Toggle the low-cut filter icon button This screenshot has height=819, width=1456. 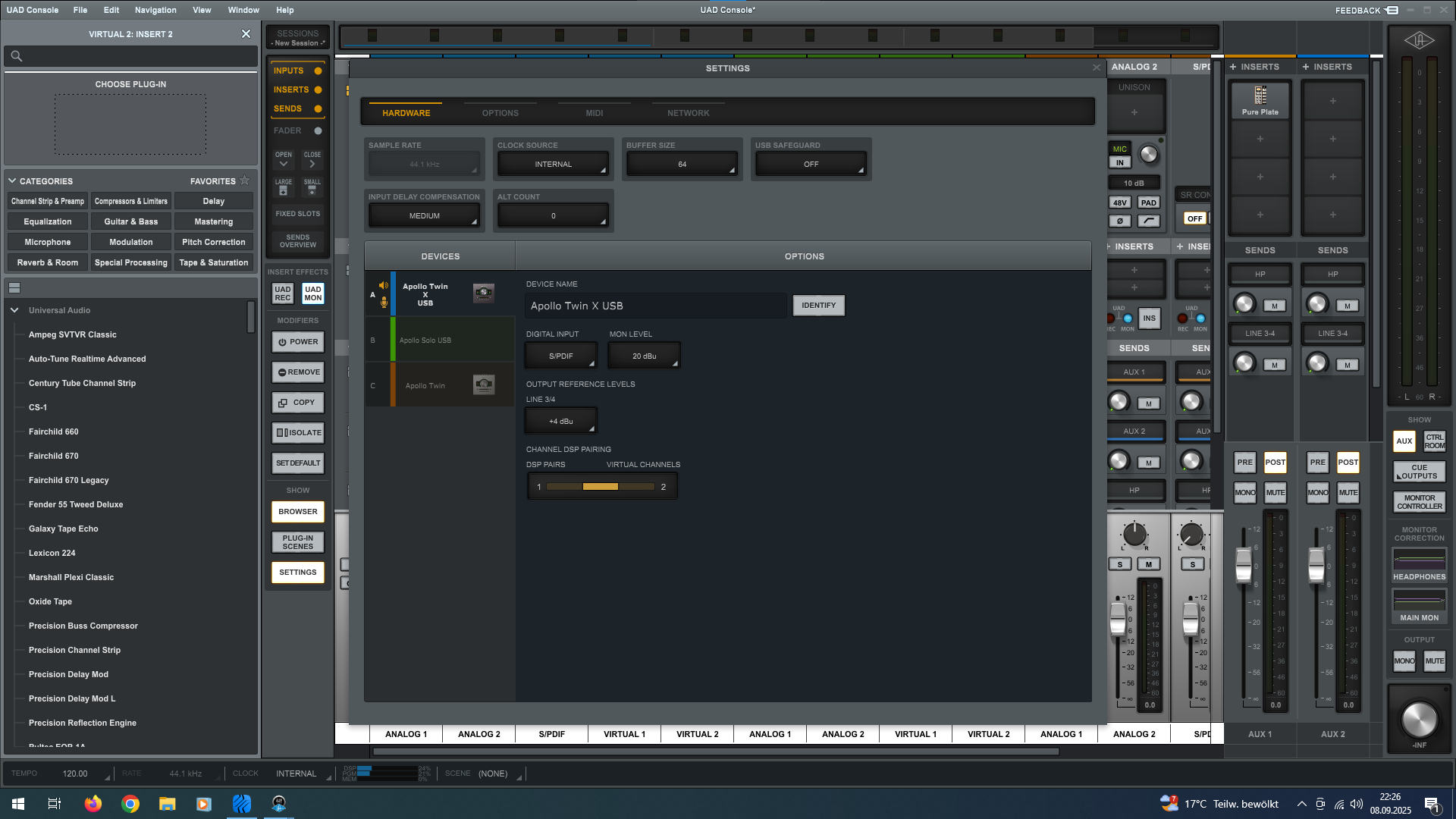1149,221
